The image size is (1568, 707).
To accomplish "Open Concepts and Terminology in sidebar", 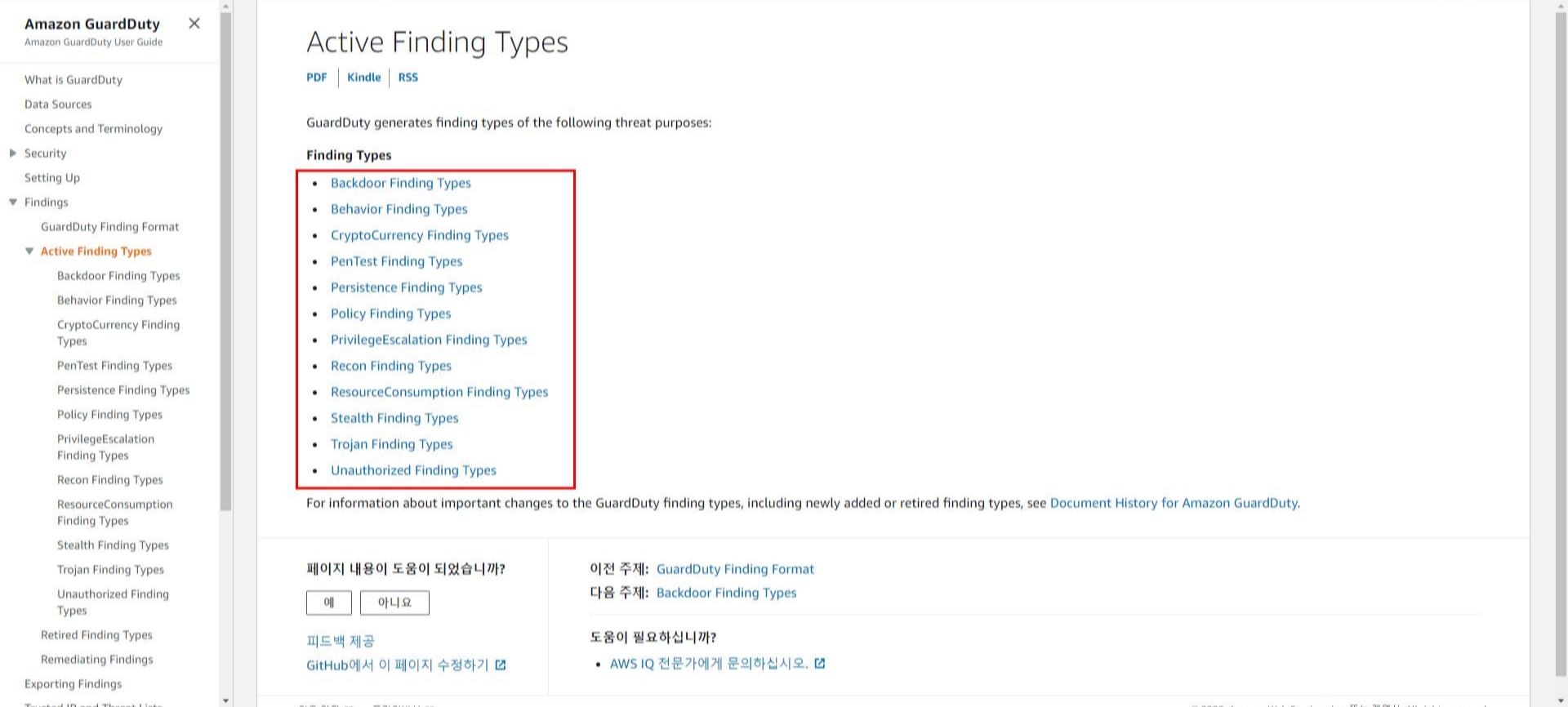I will point(93,128).
